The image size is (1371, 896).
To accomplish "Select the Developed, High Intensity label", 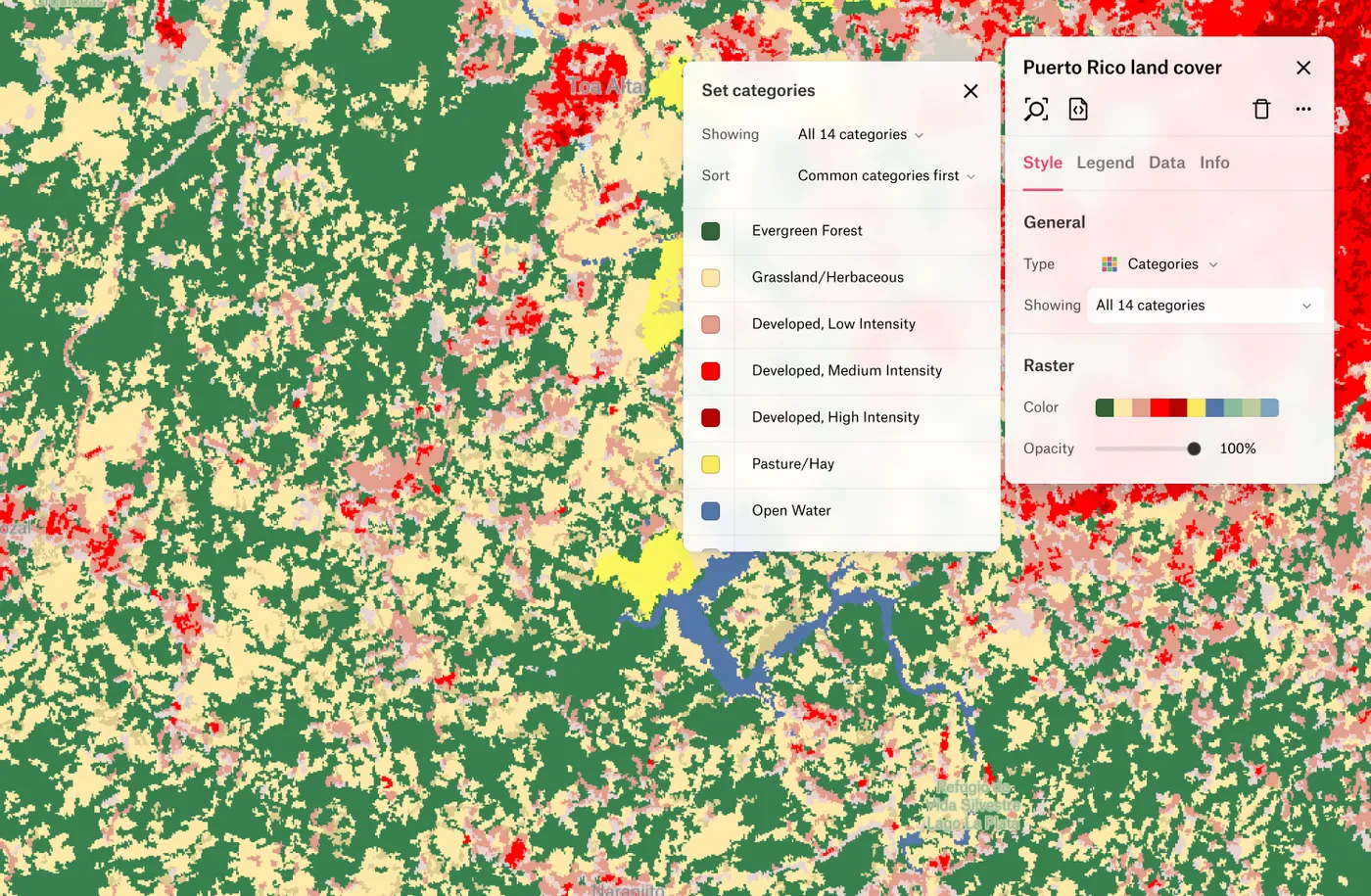I will (835, 417).
